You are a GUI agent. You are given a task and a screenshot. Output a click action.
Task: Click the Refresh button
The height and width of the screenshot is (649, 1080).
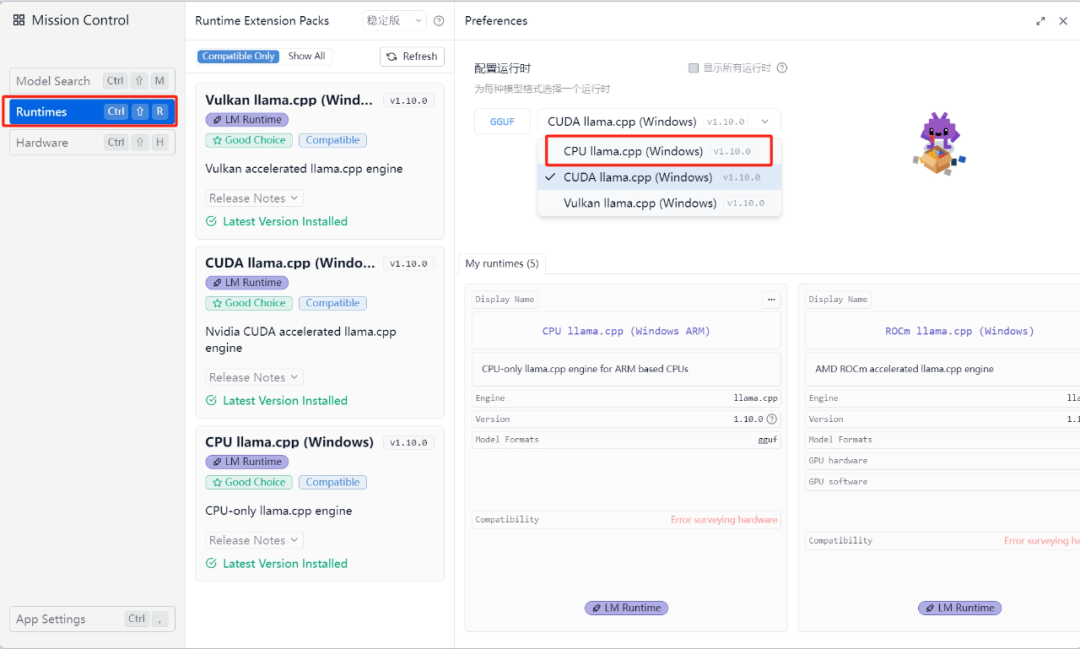pos(412,56)
